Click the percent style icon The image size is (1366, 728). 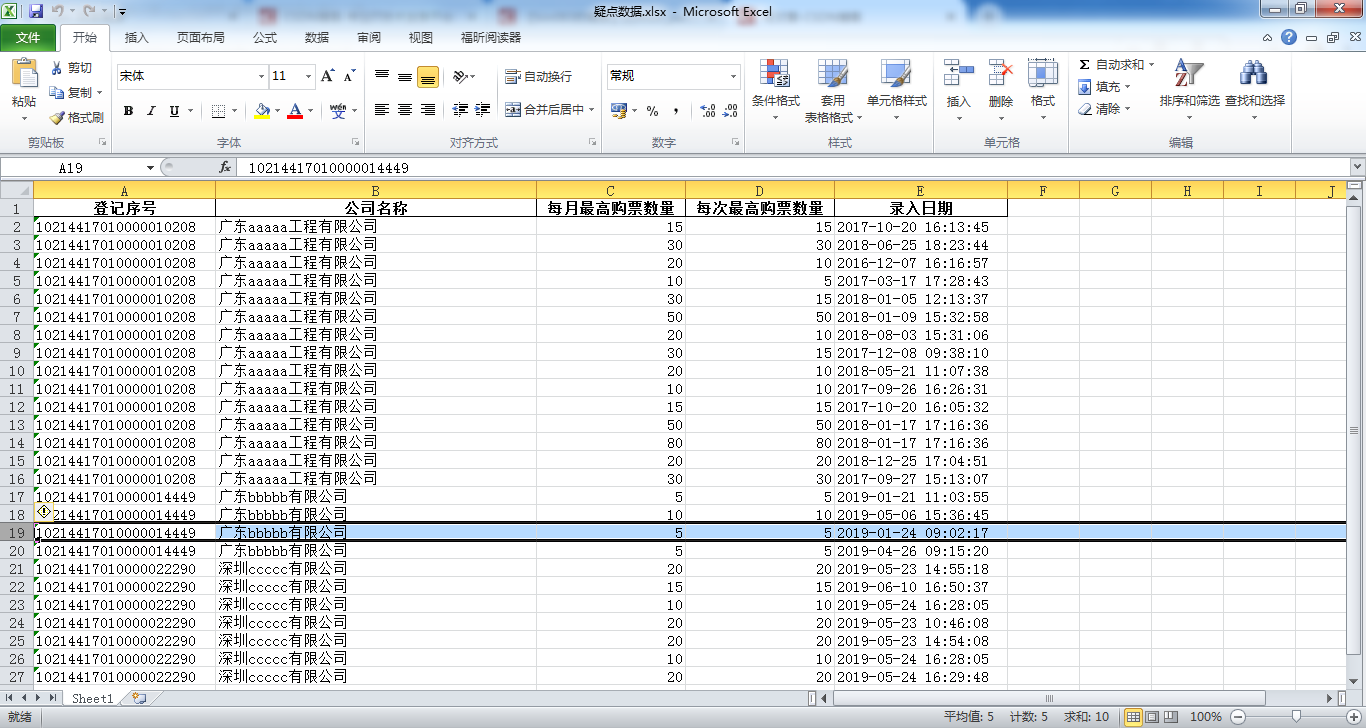(652, 111)
